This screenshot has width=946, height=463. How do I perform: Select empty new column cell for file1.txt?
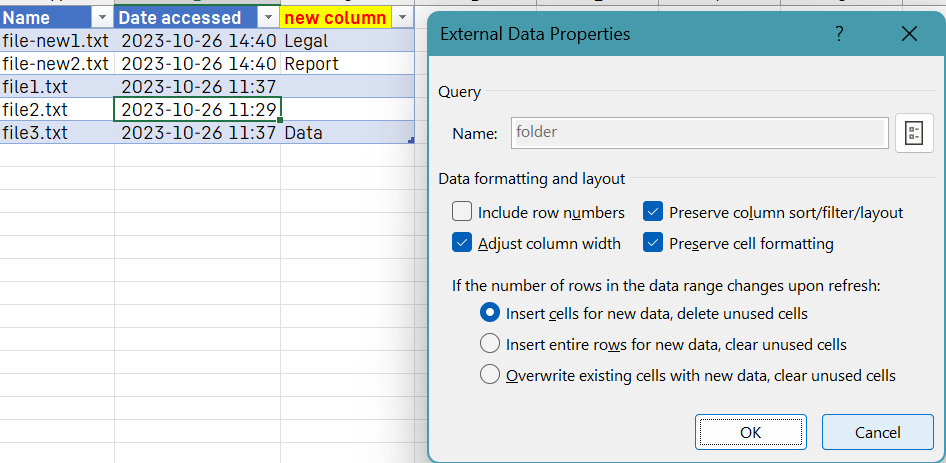(x=347, y=86)
